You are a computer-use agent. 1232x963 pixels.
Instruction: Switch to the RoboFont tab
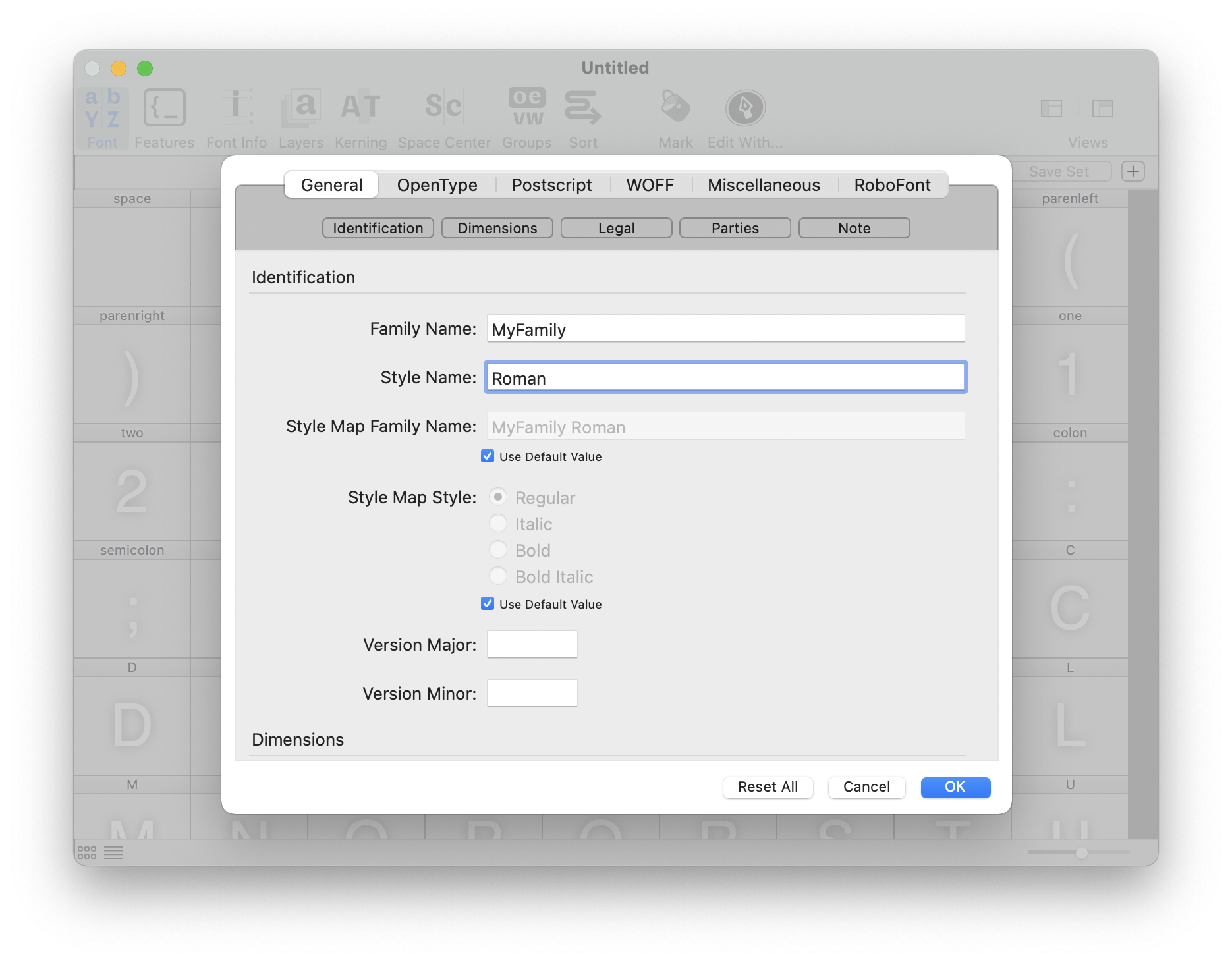pos(892,185)
